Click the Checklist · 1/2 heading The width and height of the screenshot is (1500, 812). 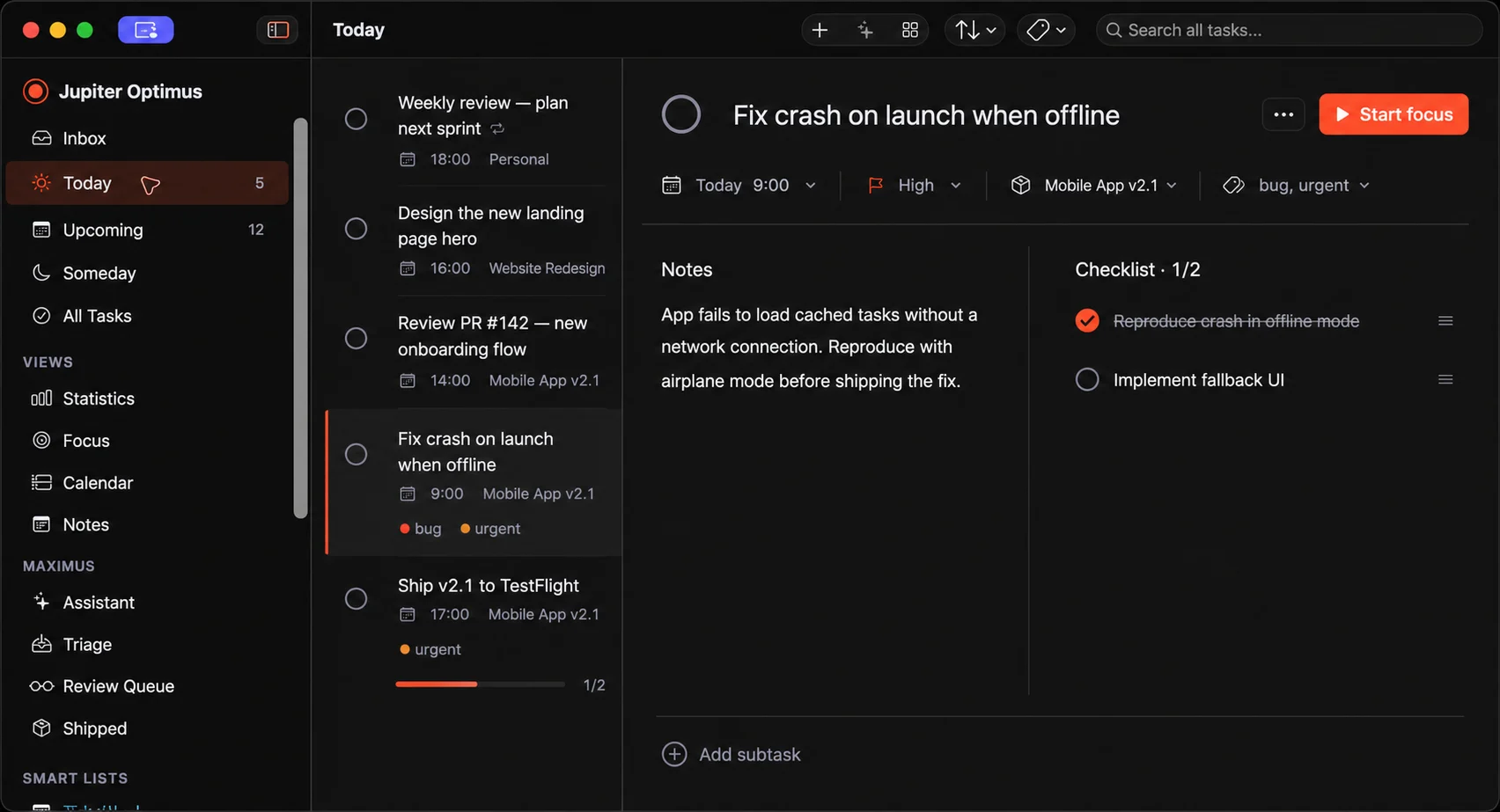coord(1137,270)
